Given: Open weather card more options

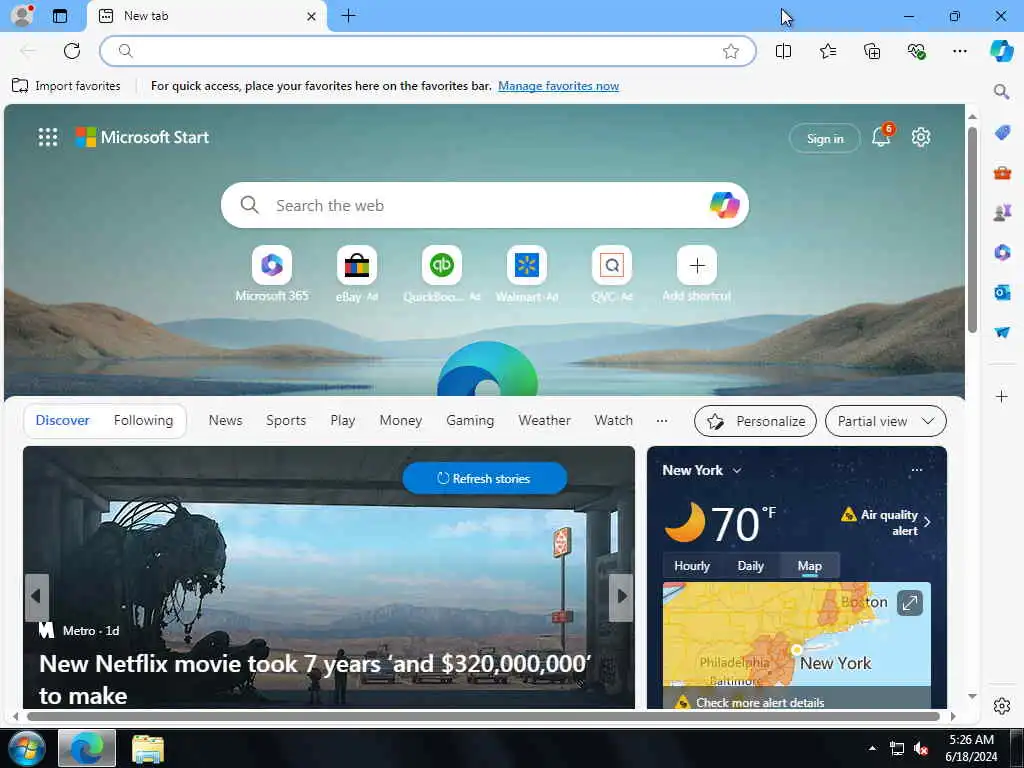Looking at the screenshot, I should coord(917,470).
